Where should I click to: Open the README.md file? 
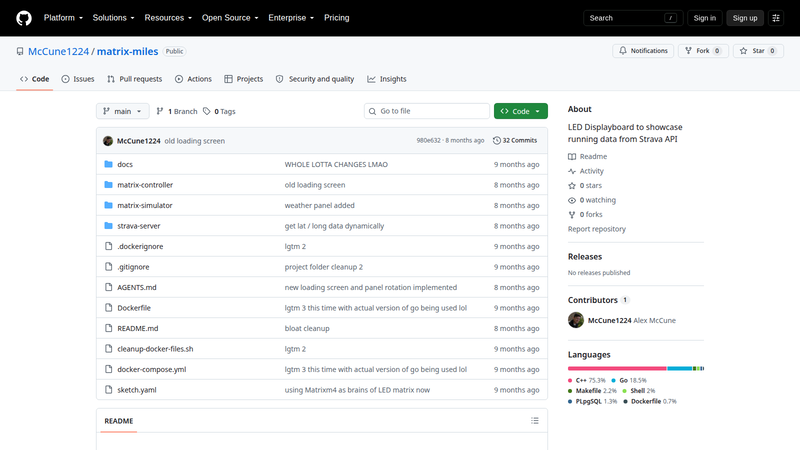(138, 328)
